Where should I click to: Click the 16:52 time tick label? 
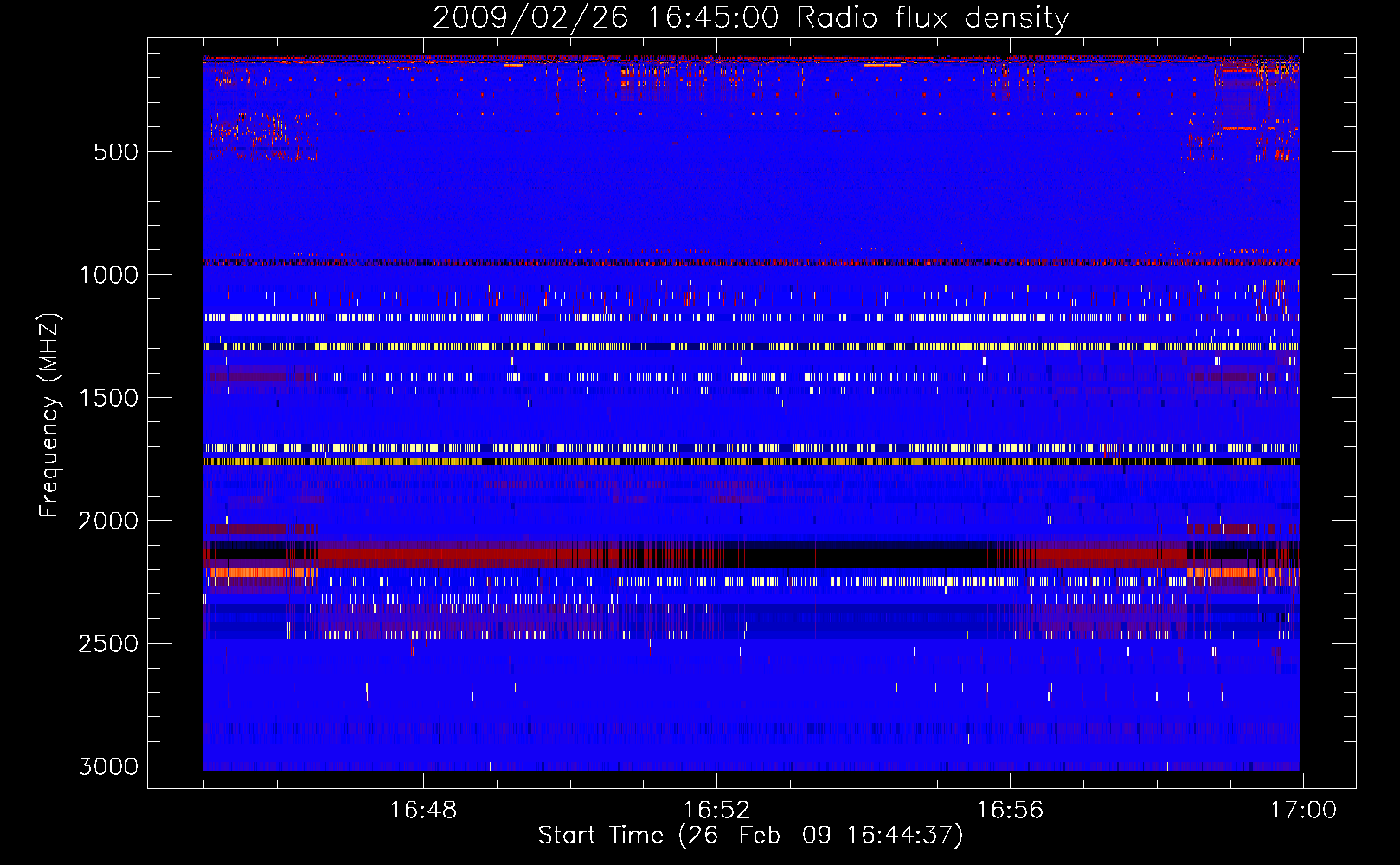coord(716,811)
